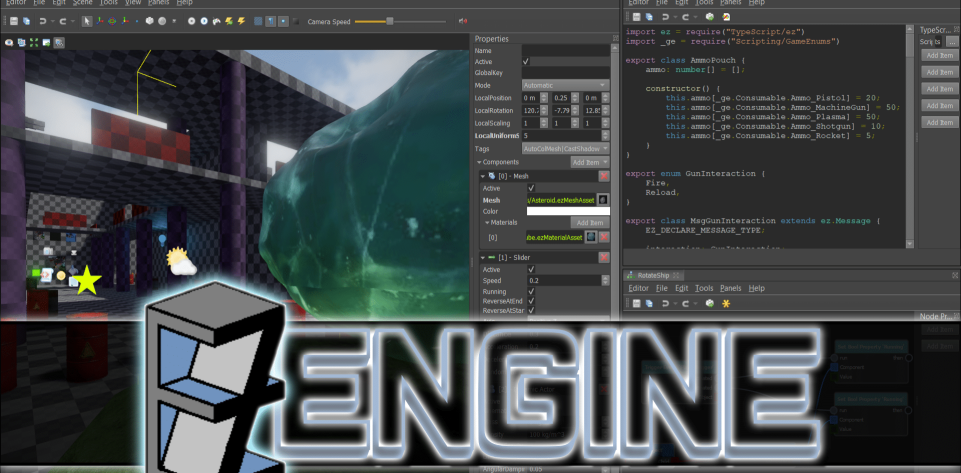The image size is (961, 473).
Task: Collapse the Materials list
Action: [487, 222]
